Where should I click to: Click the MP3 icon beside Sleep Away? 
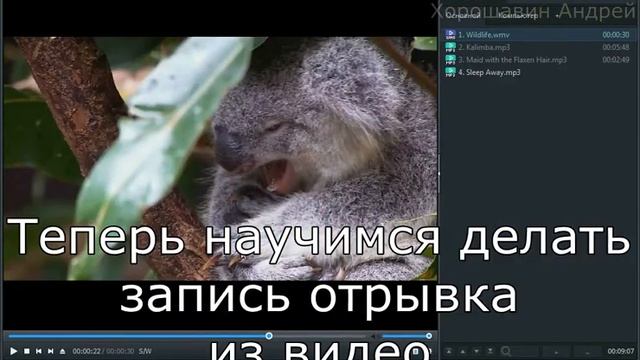tap(450, 72)
